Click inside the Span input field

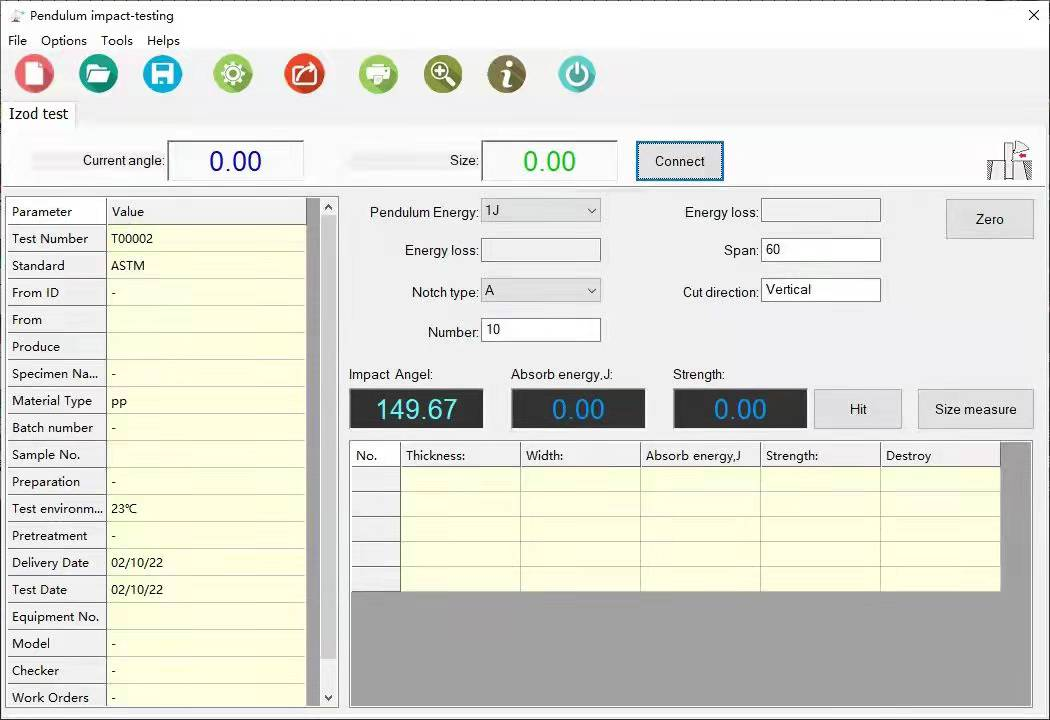[x=820, y=250]
